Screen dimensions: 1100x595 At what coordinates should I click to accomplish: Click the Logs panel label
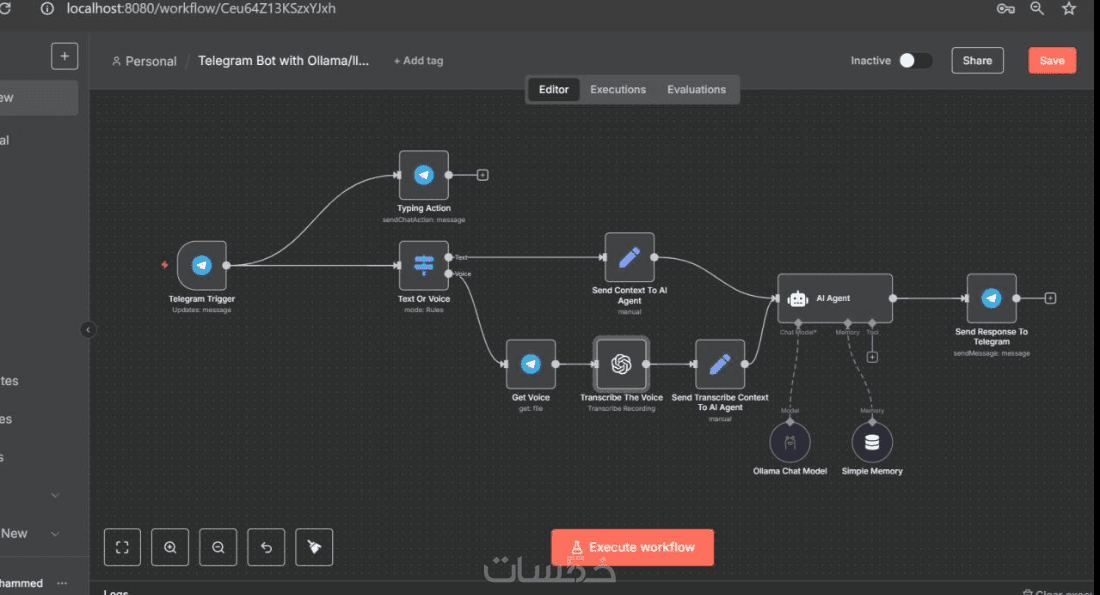116,591
